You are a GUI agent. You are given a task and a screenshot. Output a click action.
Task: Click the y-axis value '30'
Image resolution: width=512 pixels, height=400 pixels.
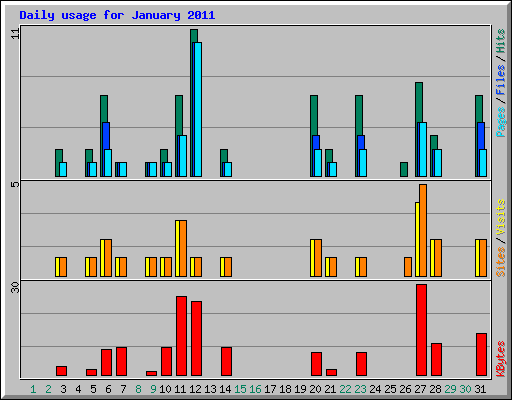[15, 288]
